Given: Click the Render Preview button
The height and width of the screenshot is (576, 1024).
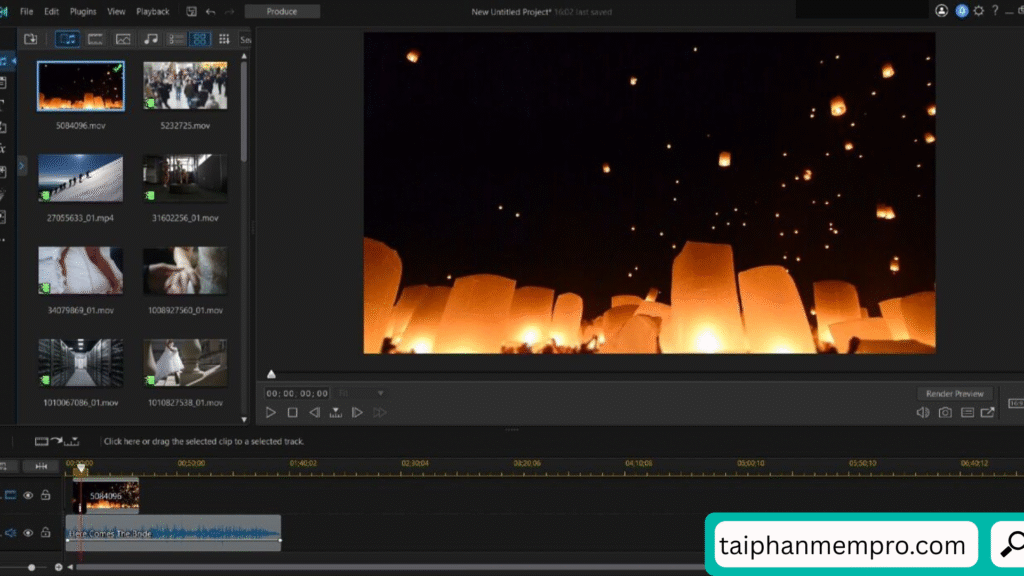Looking at the screenshot, I should click(x=955, y=394).
